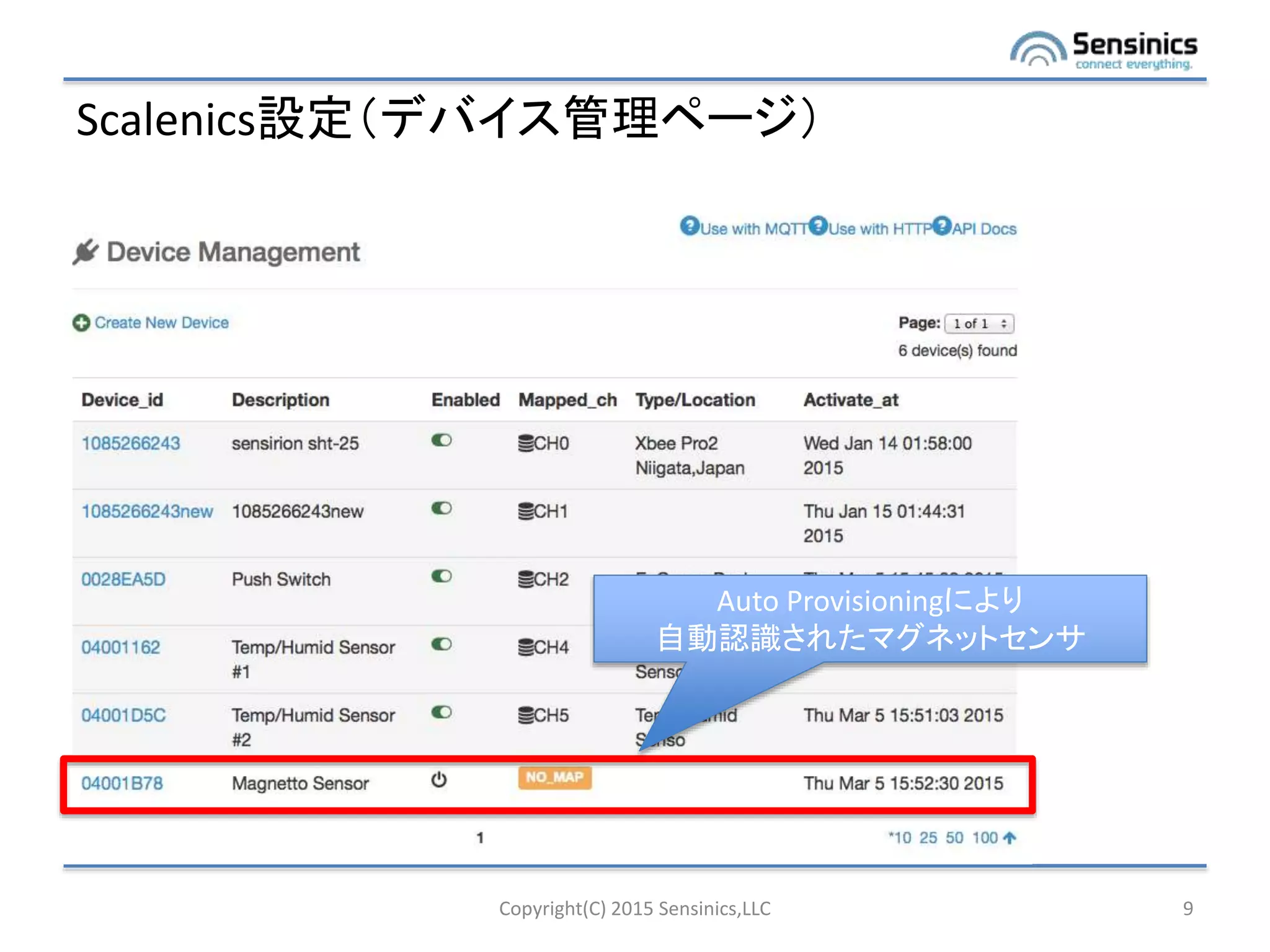Toggle enabled switch for Push Switch
The height and width of the screenshot is (952, 1270).
coord(442,576)
